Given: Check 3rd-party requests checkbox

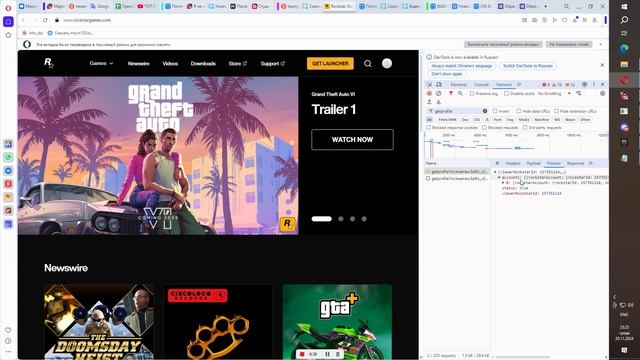Looking at the screenshot, I should tap(525, 128).
